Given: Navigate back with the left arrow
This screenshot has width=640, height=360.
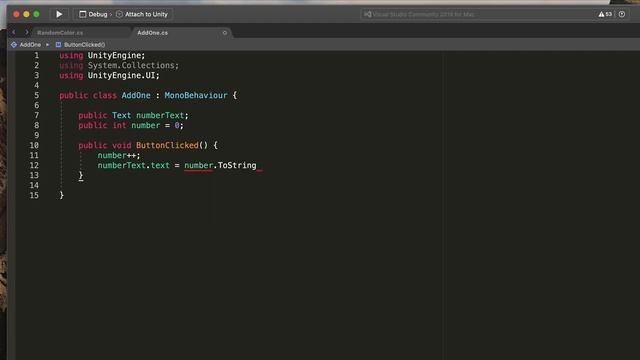Looking at the screenshot, I should 14,32.
